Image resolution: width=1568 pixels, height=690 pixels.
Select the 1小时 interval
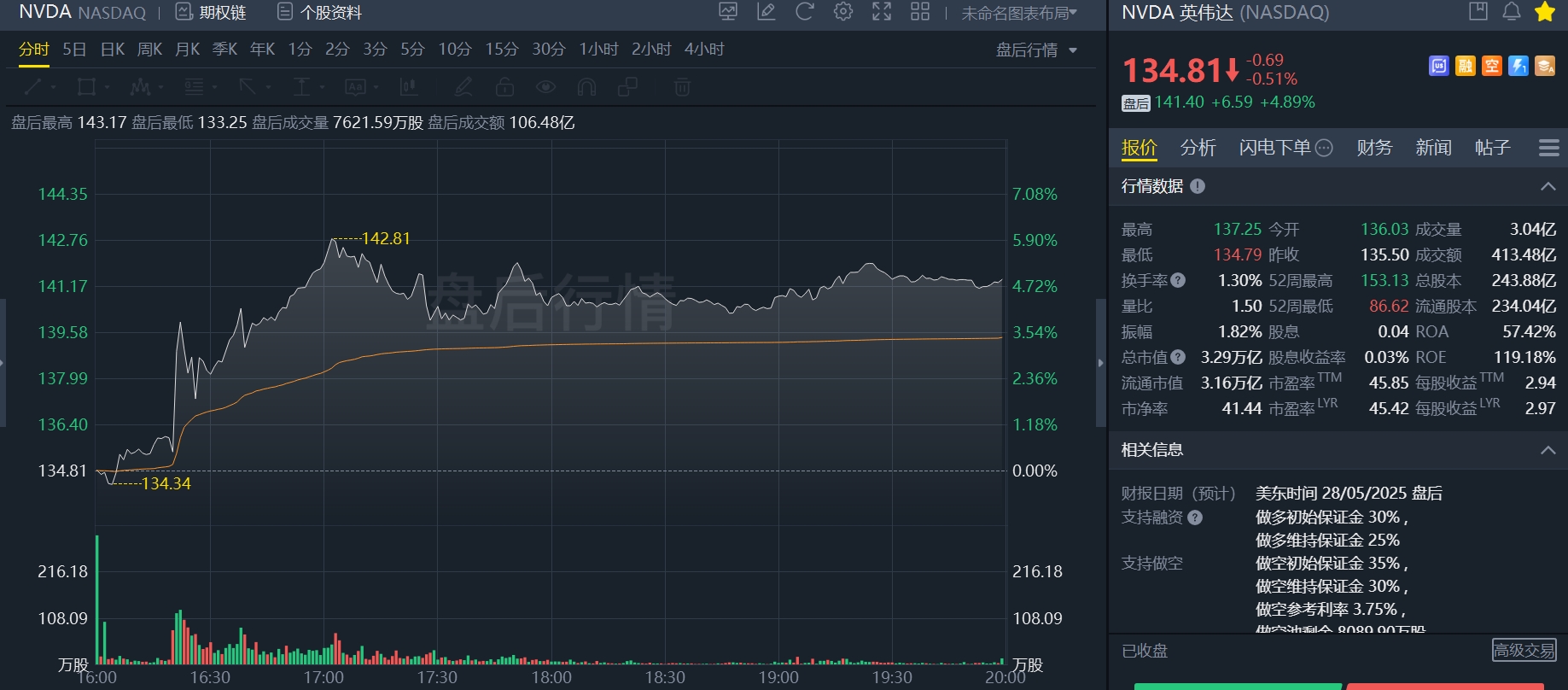[598, 50]
